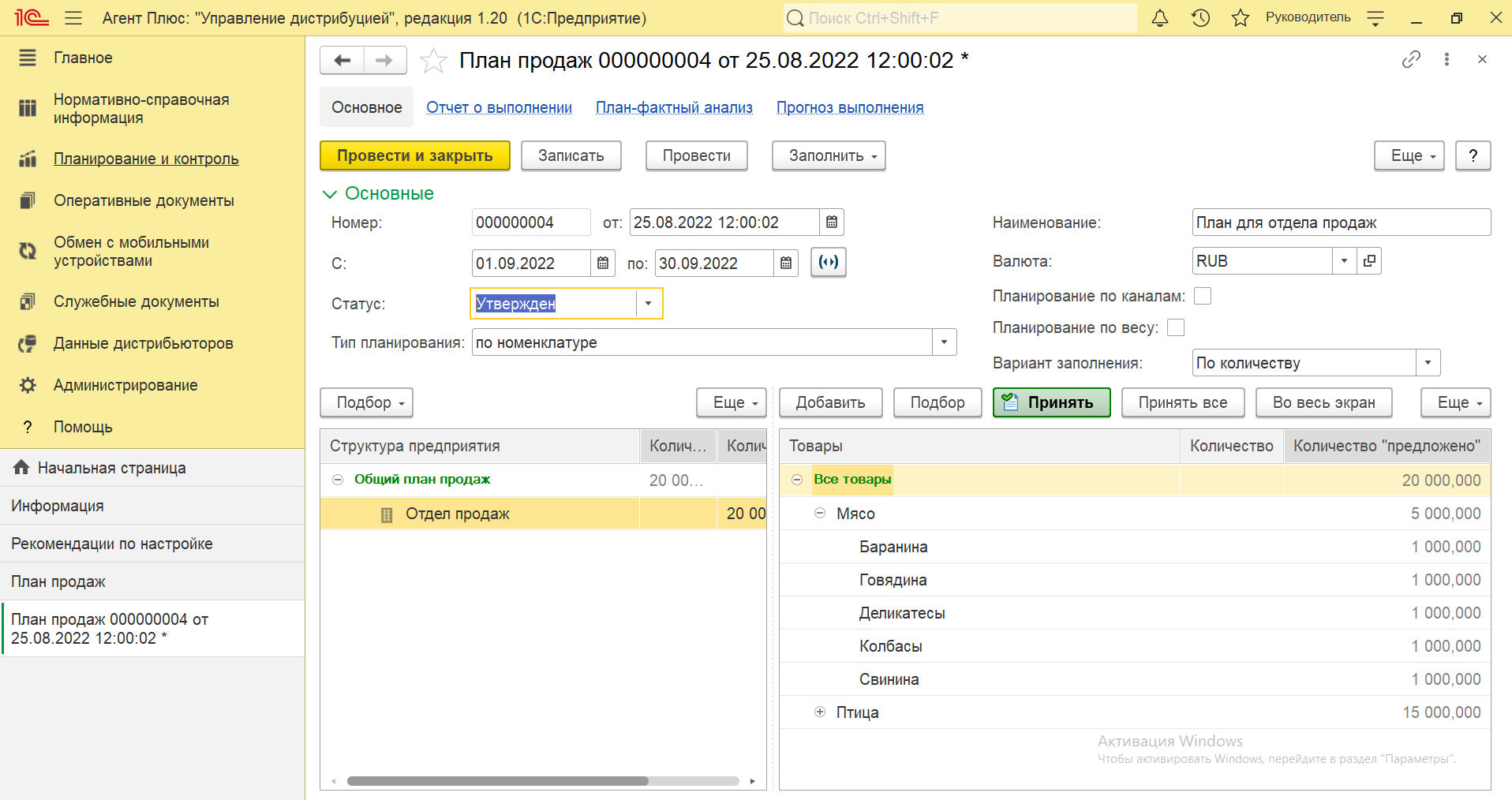Click horizontal scrollbar in structure table
The image size is (1512, 800).
click(x=497, y=781)
